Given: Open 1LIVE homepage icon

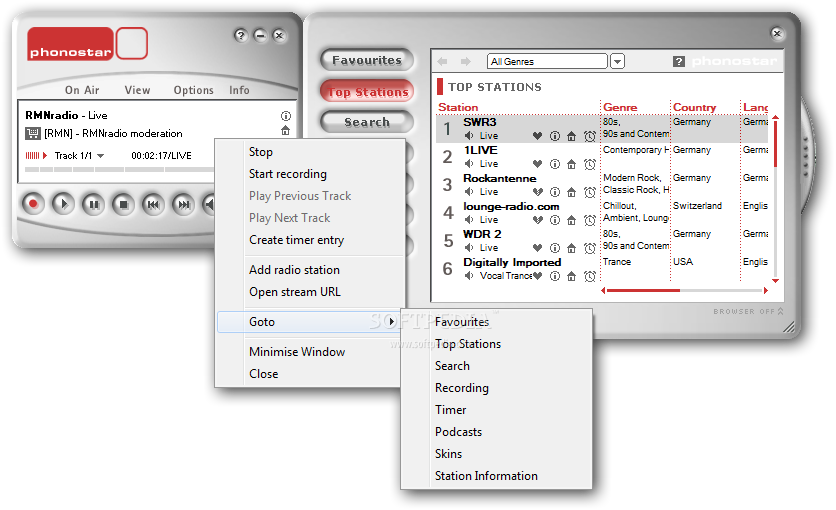Looking at the screenshot, I should coord(572,164).
